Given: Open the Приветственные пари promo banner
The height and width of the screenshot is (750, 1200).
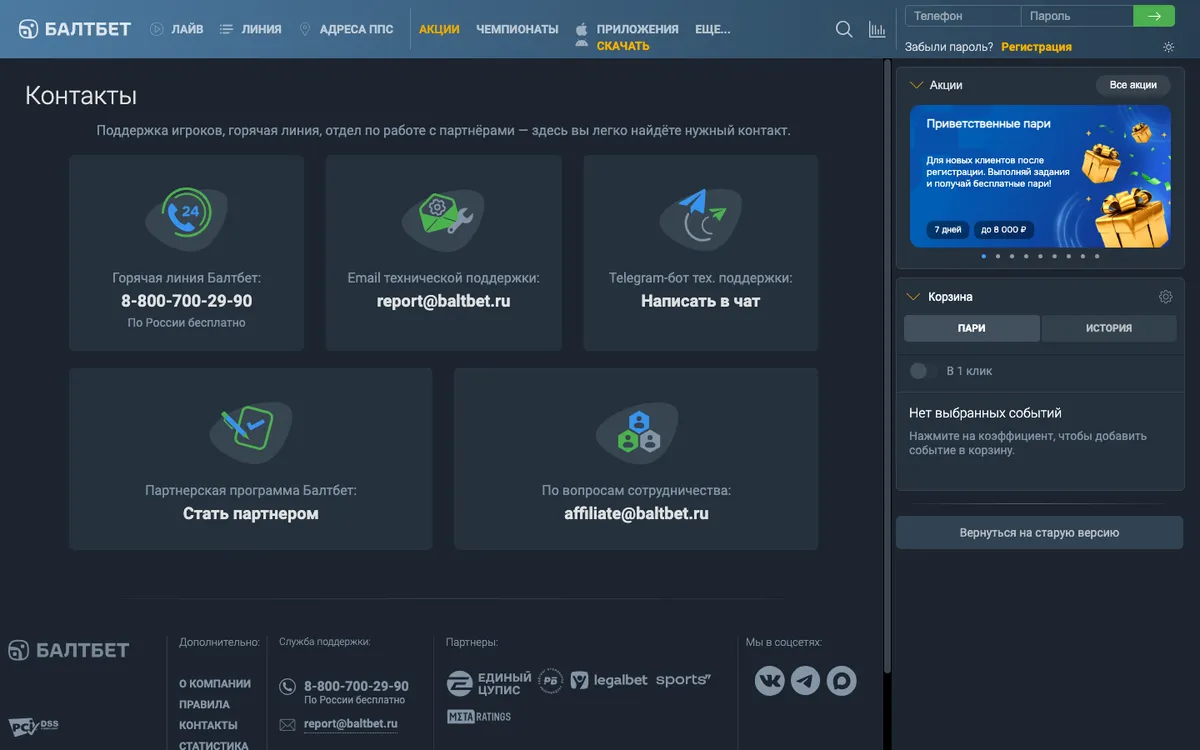Looking at the screenshot, I should click(x=1040, y=176).
